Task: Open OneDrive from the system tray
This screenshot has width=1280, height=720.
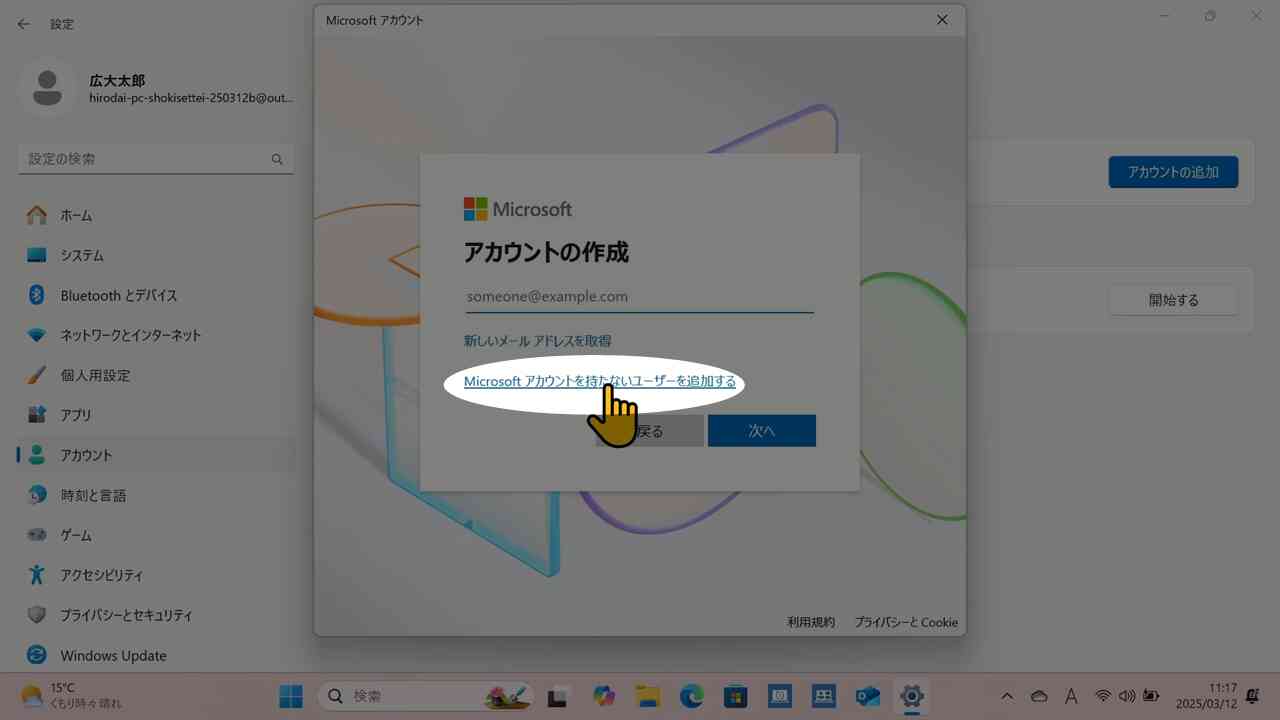Action: pyautogui.click(x=1039, y=697)
